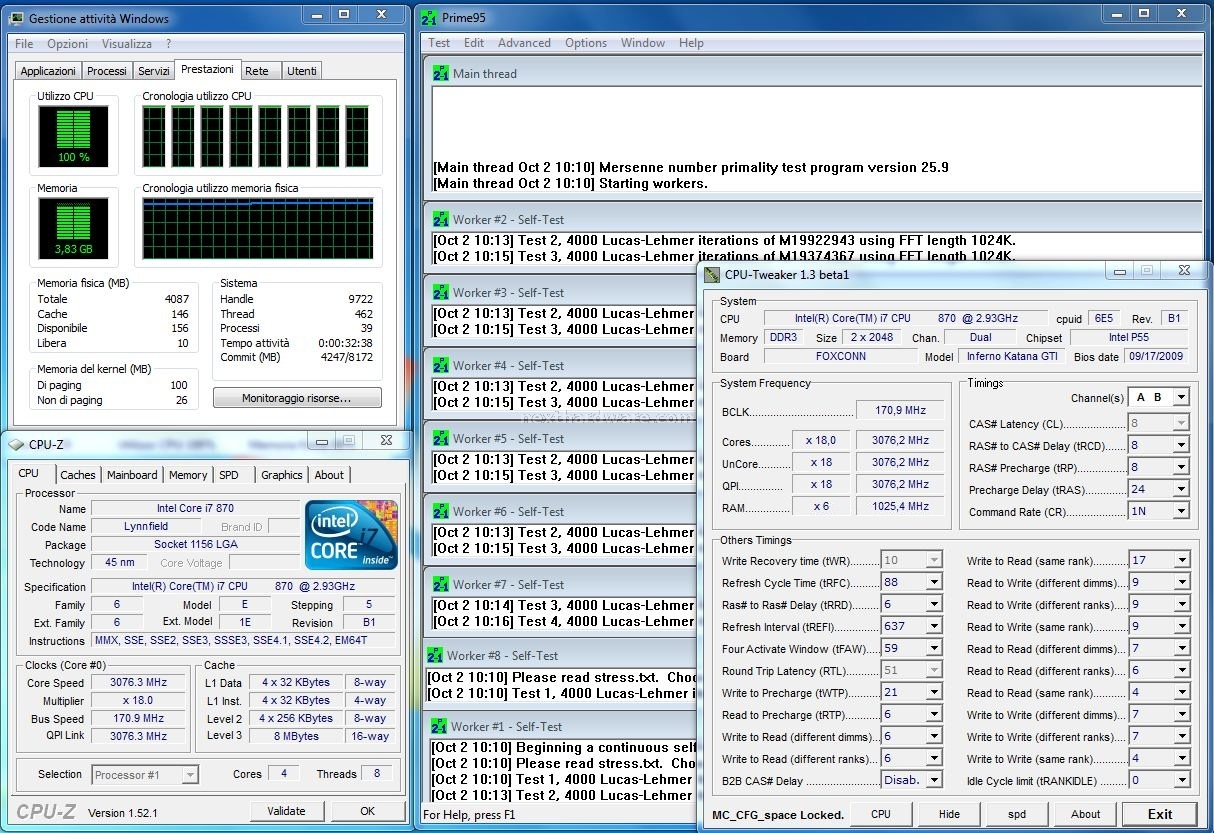1214x833 pixels.
Task: Open the Command Rate (CR) dropdown
Action: (1181, 511)
